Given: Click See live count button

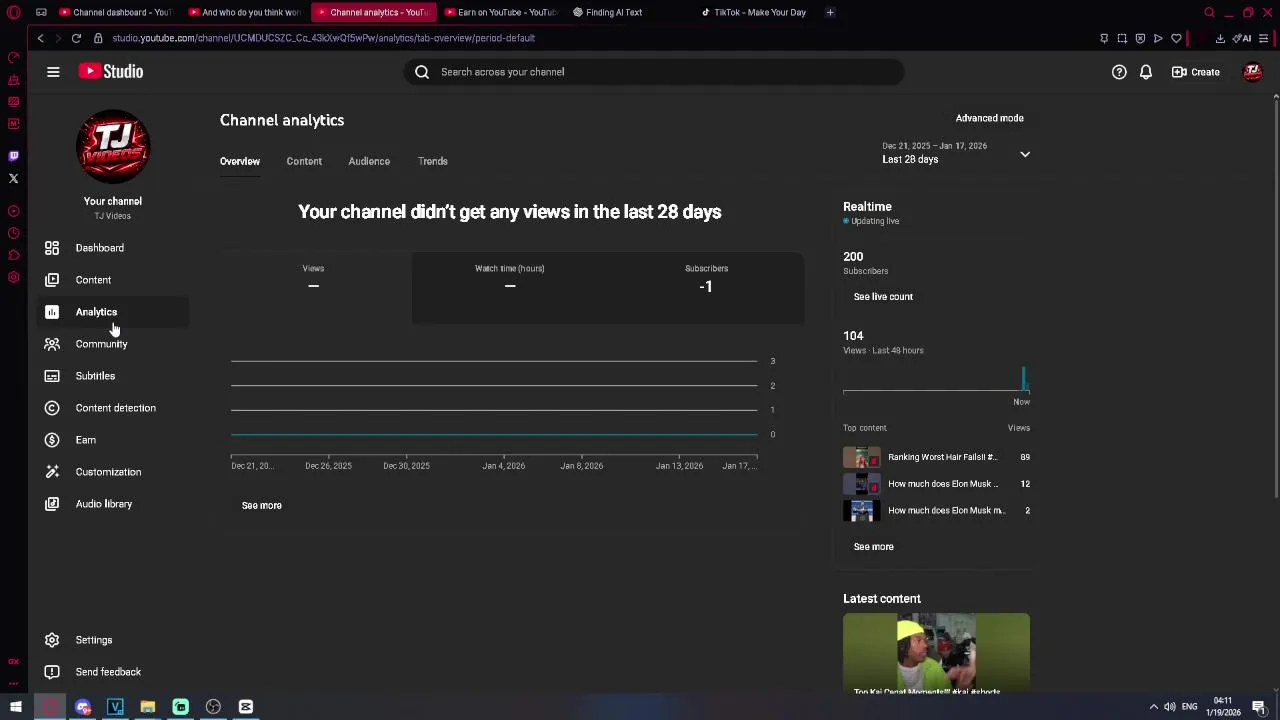Looking at the screenshot, I should click(x=883, y=297).
